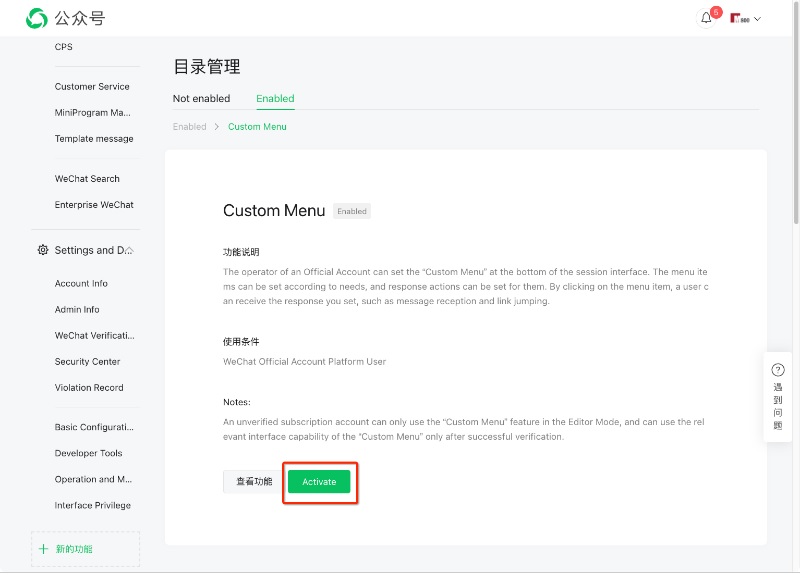Select the Enabled tab
Viewport: 800px width, 575px height.
pyautogui.click(x=275, y=99)
